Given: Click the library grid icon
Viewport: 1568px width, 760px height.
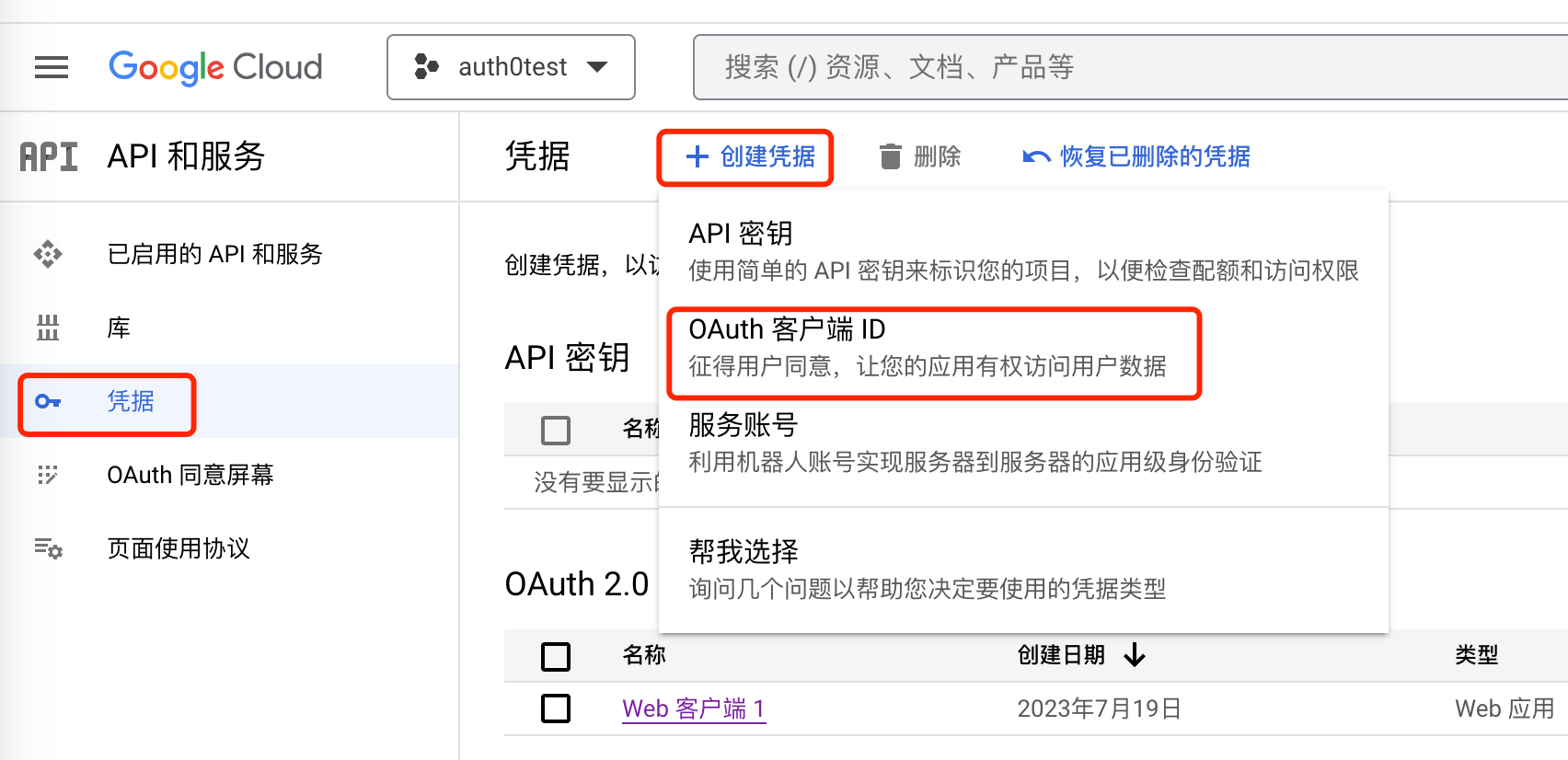Looking at the screenshot, I should pos(48,328).
